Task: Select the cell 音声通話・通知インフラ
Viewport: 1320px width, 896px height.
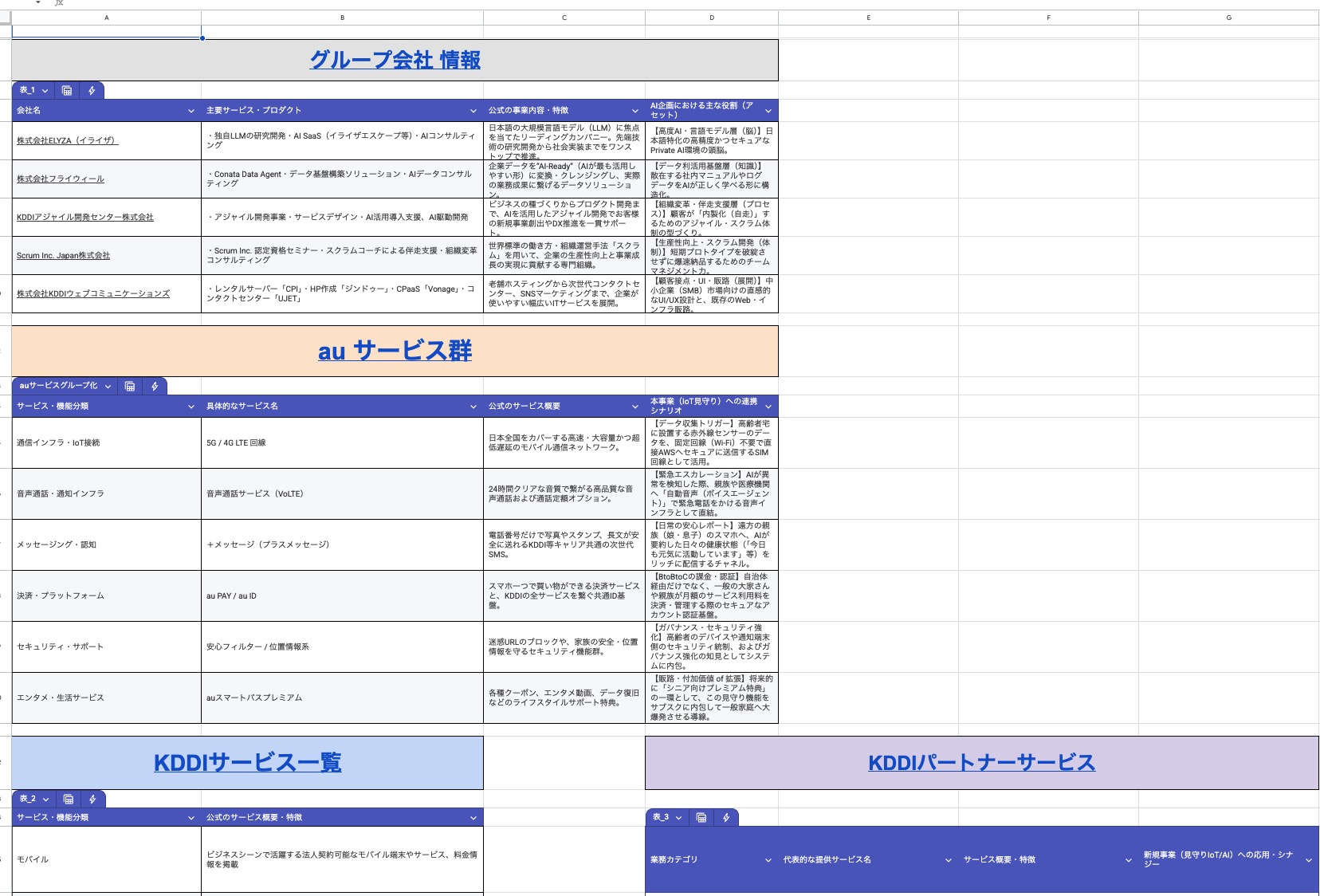Action: (x=107, y=494)
